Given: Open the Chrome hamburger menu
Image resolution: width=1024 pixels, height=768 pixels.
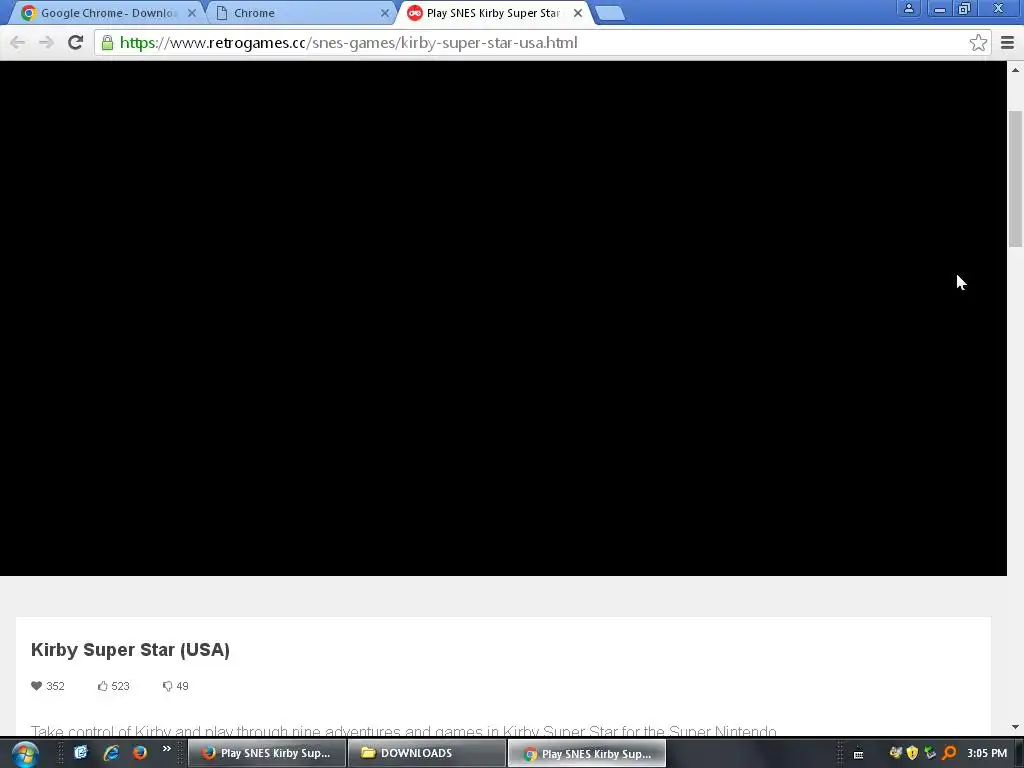Looking at the screenshot, I should click(1007, 42).
